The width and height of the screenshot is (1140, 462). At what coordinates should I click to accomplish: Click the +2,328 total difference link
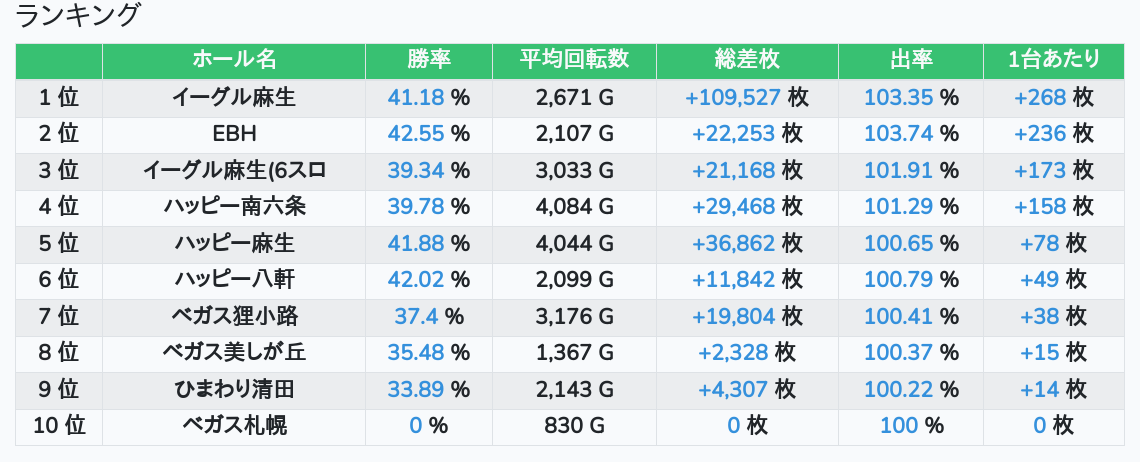click(x=733, y=353)
